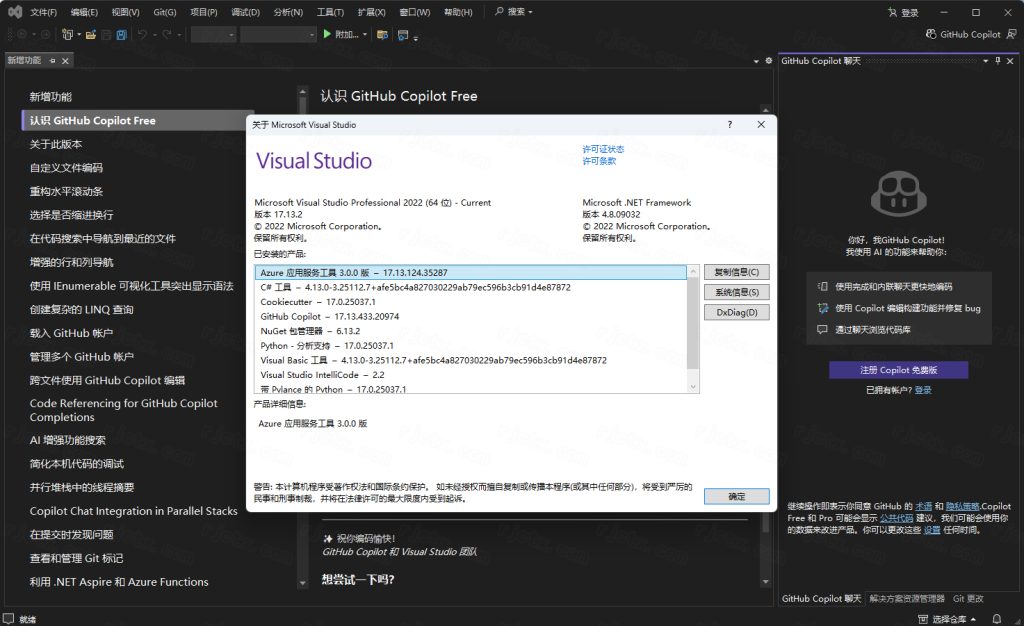This screenshot has width=1024, height=626.
Task: Click the search magnifier icon
Action: pyautogui.click(x=499, y=12)
